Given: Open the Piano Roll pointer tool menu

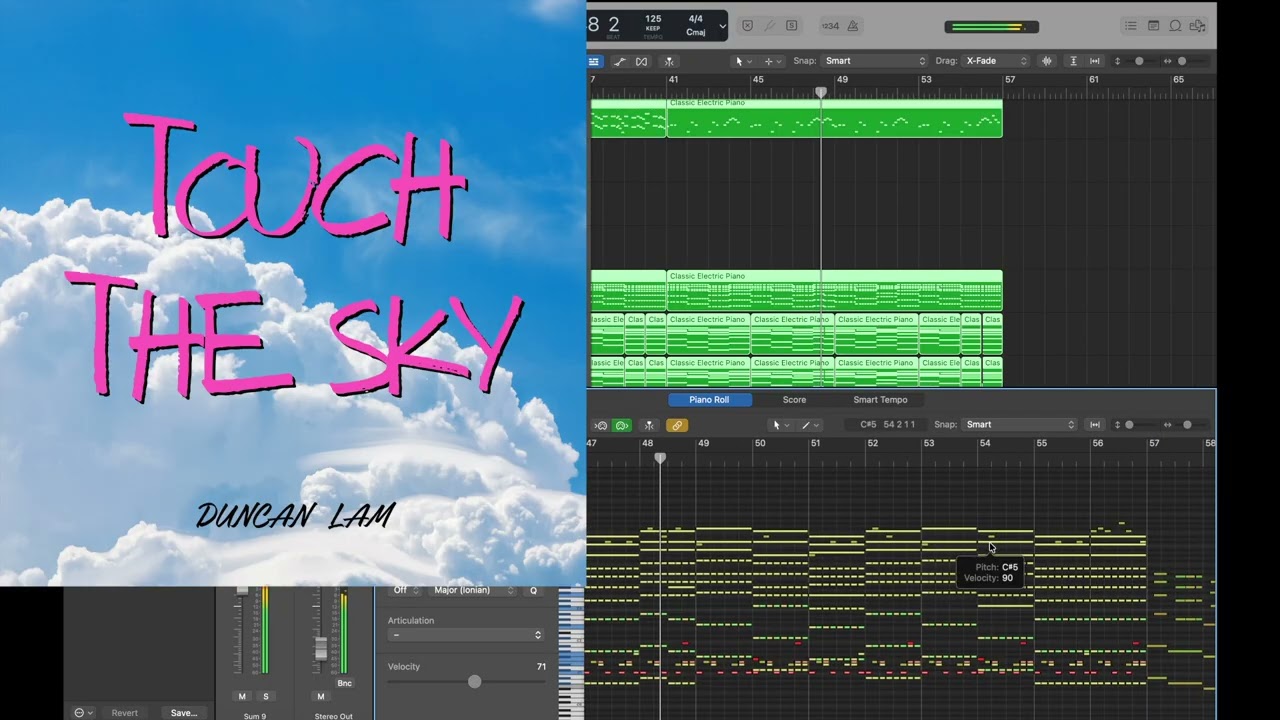Looking at the screenshot, I should click(x=780, y=425).
